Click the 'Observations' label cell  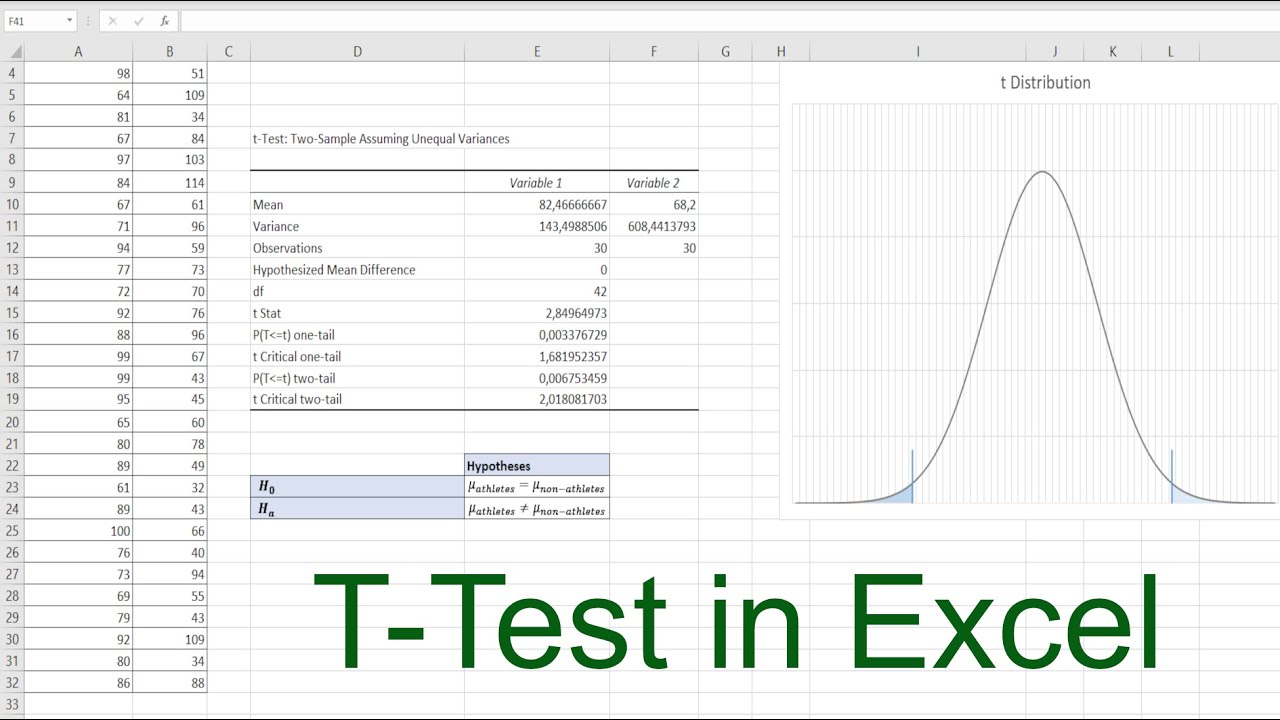(x=357, y=248)
